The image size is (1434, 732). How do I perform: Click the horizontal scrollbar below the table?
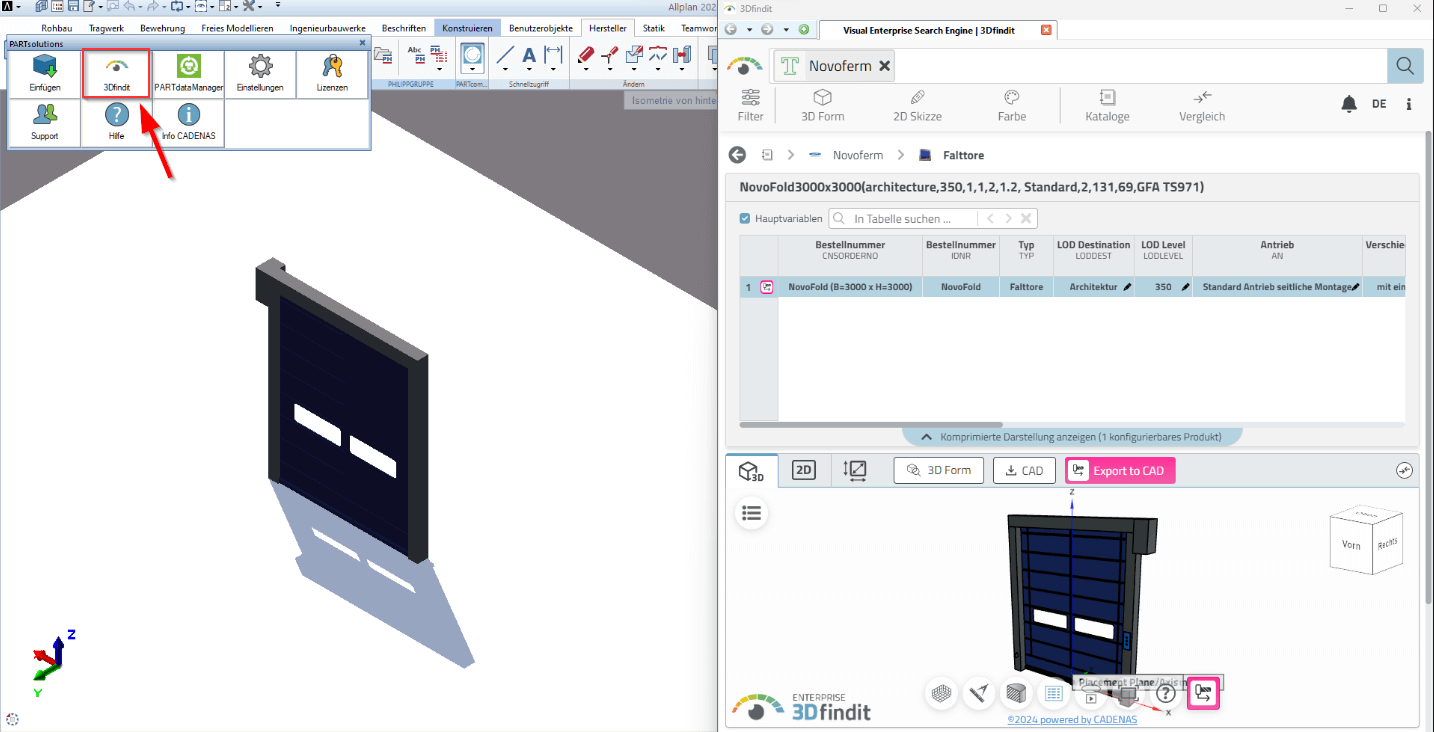pyautogui.click(x=870, y=425)
